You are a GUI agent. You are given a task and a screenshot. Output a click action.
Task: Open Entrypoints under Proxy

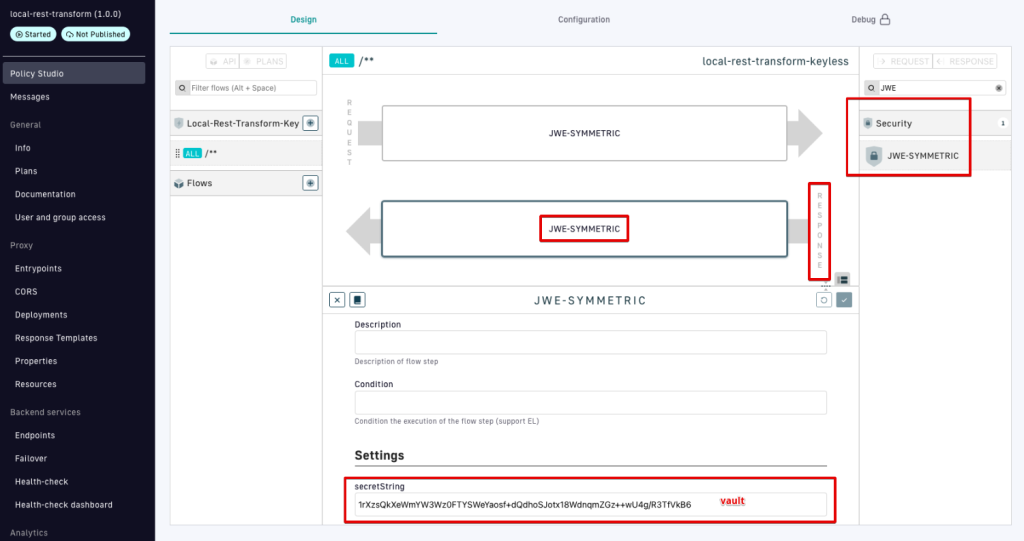pyautogui.click(x=39, y=269)
